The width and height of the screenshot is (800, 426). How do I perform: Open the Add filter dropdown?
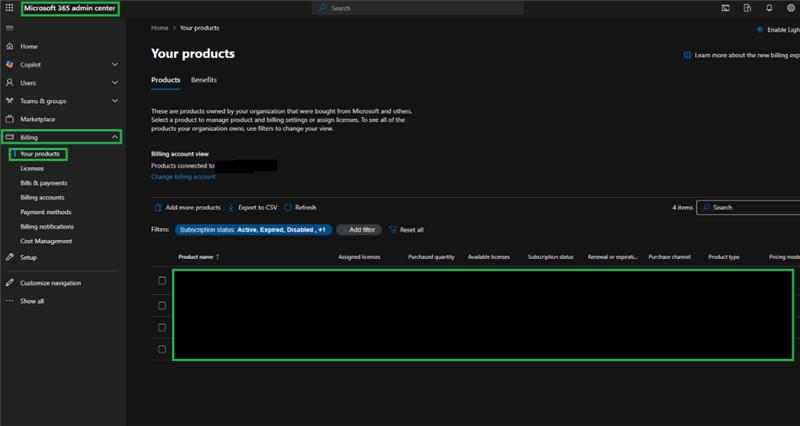click(x=359, y=230)
